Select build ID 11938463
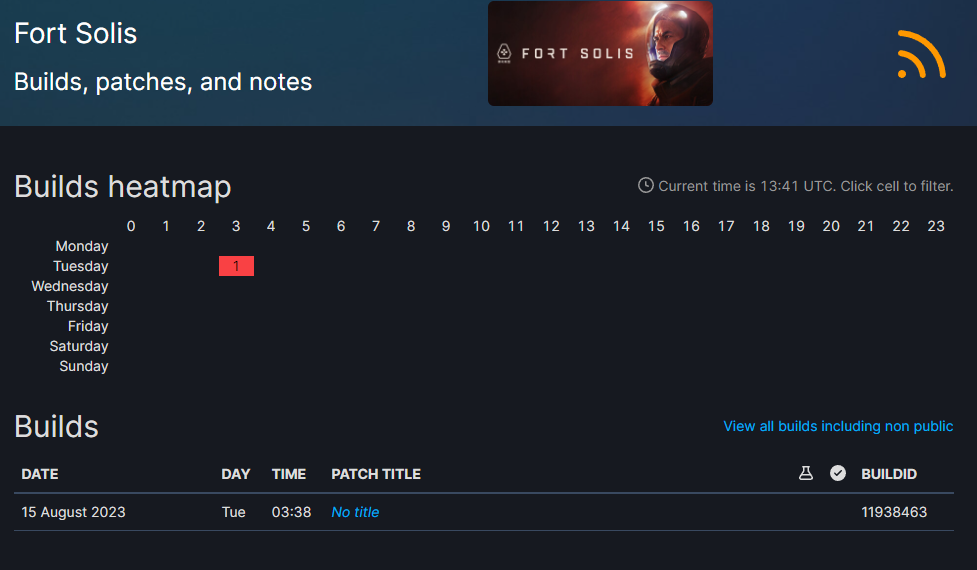This screenshot has height=570, width=977. click(x=894, y=512)
